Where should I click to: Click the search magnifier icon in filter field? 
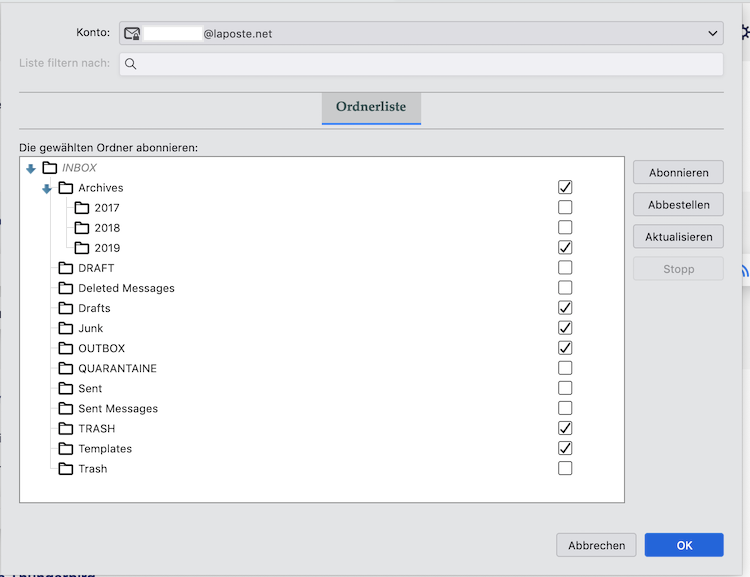[x=131, y=64]
